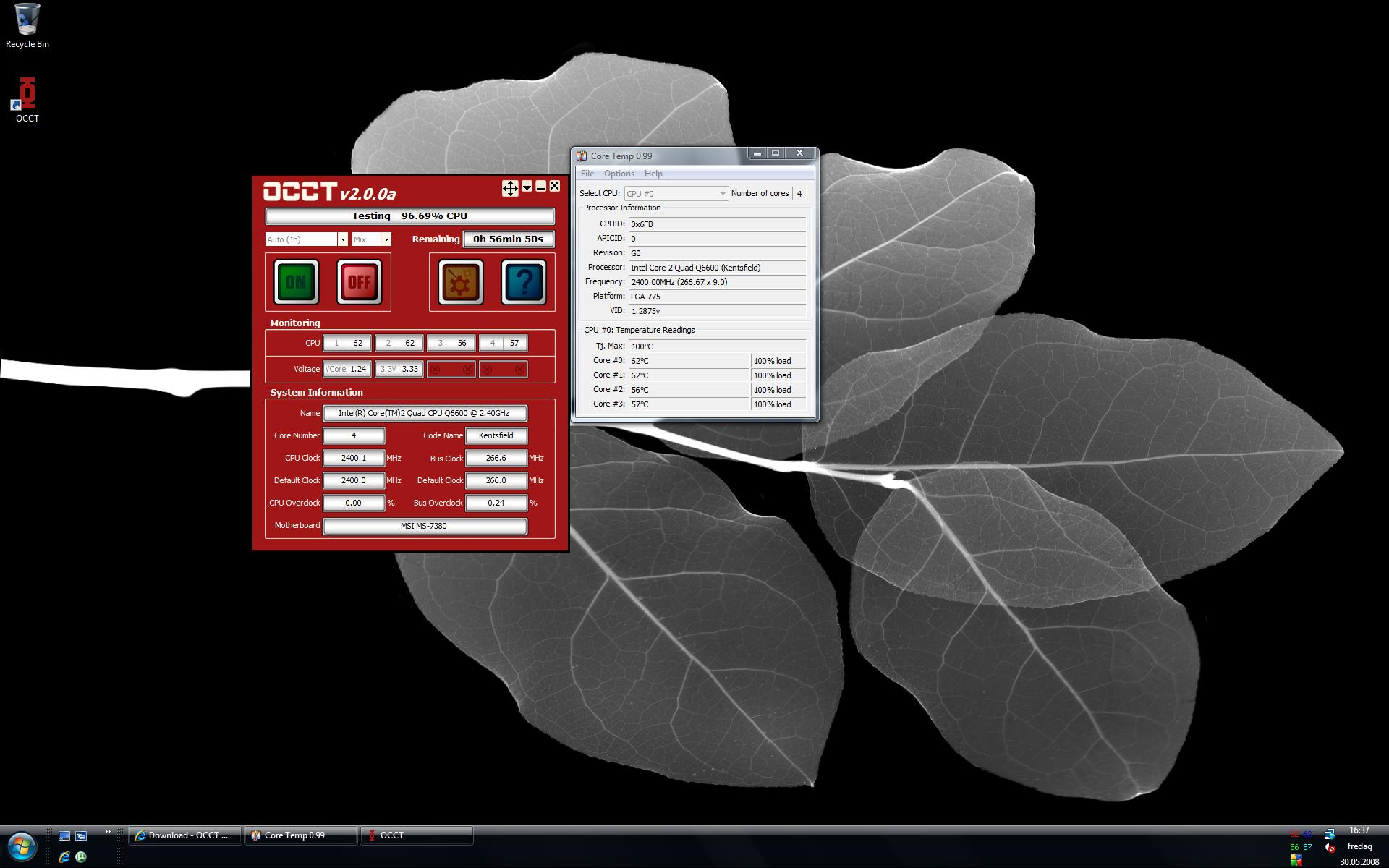Screen dimensions: 1389x868
Task: Click the Core Number value field
Action: 354,435
